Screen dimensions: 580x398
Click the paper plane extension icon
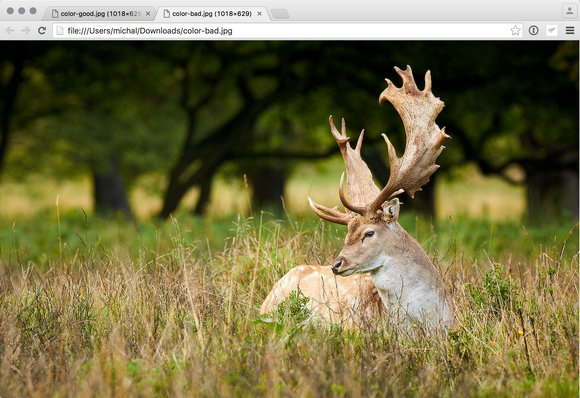tap(552, 30)
